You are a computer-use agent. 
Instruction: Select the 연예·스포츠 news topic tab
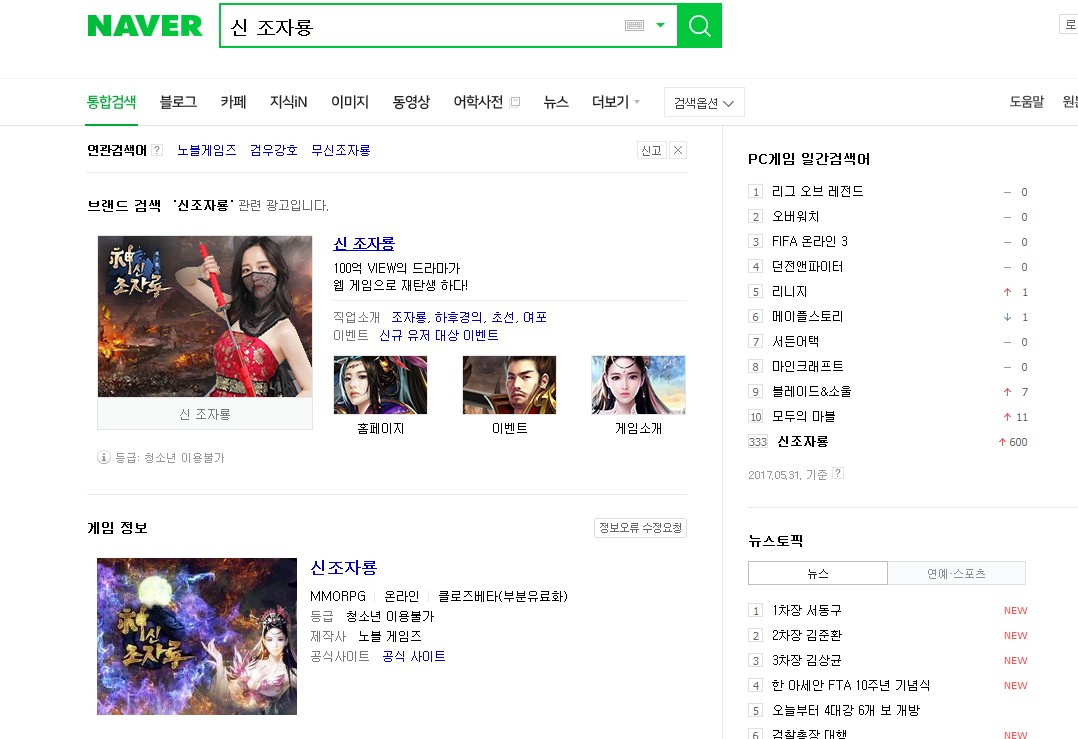coord(956,573)
